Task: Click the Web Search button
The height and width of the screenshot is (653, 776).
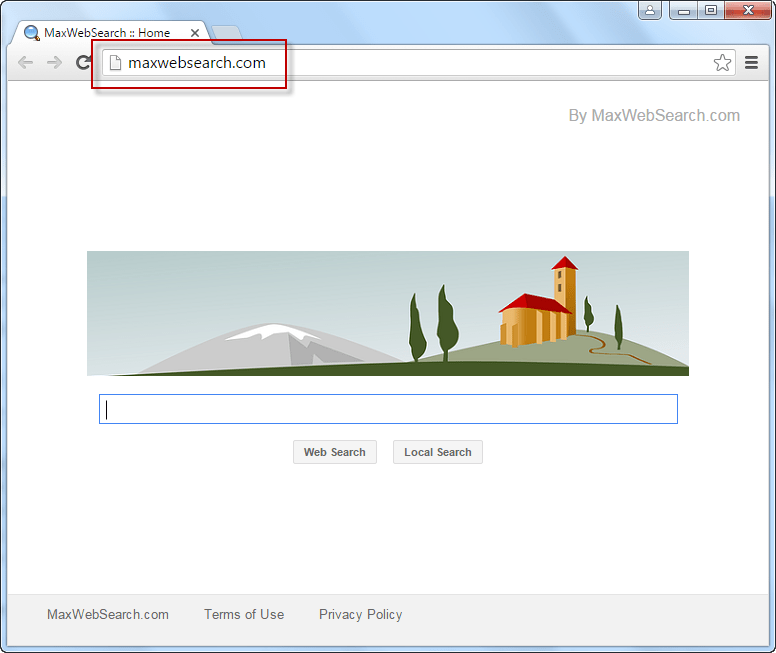Action: coord(335,452)
